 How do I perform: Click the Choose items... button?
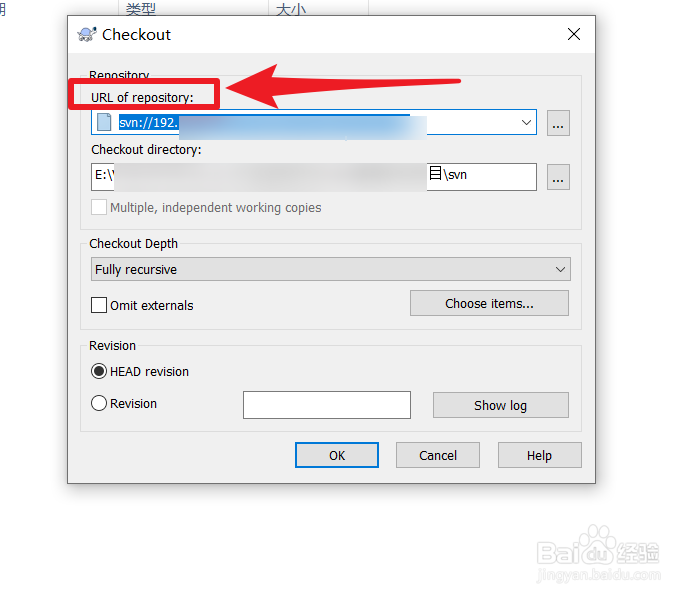click(489, 303)
